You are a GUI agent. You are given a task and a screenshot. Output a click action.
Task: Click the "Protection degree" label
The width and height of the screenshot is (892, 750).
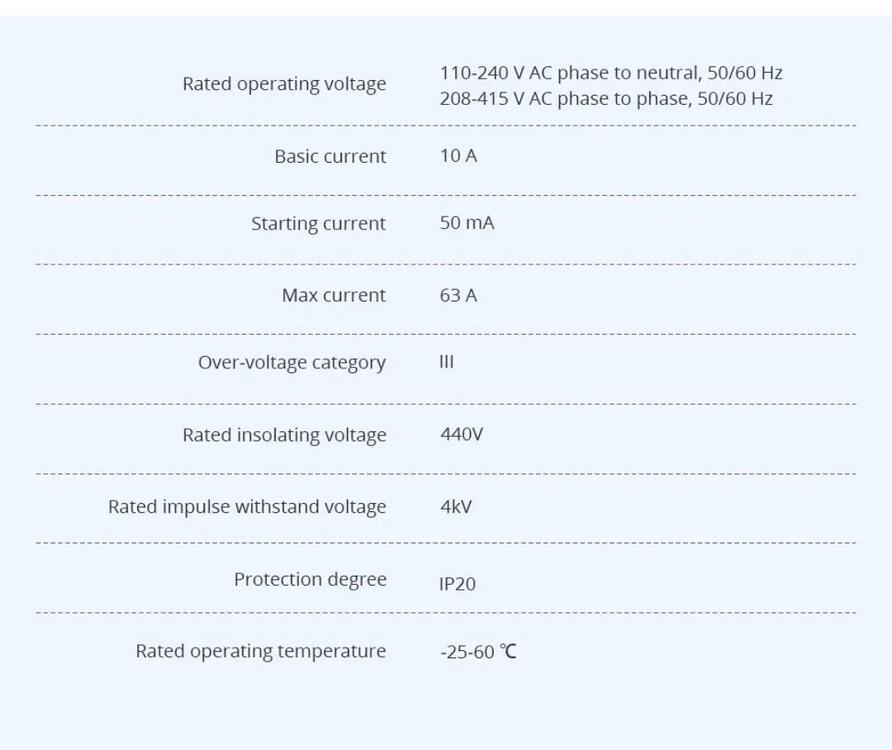[x=310, y=580]
